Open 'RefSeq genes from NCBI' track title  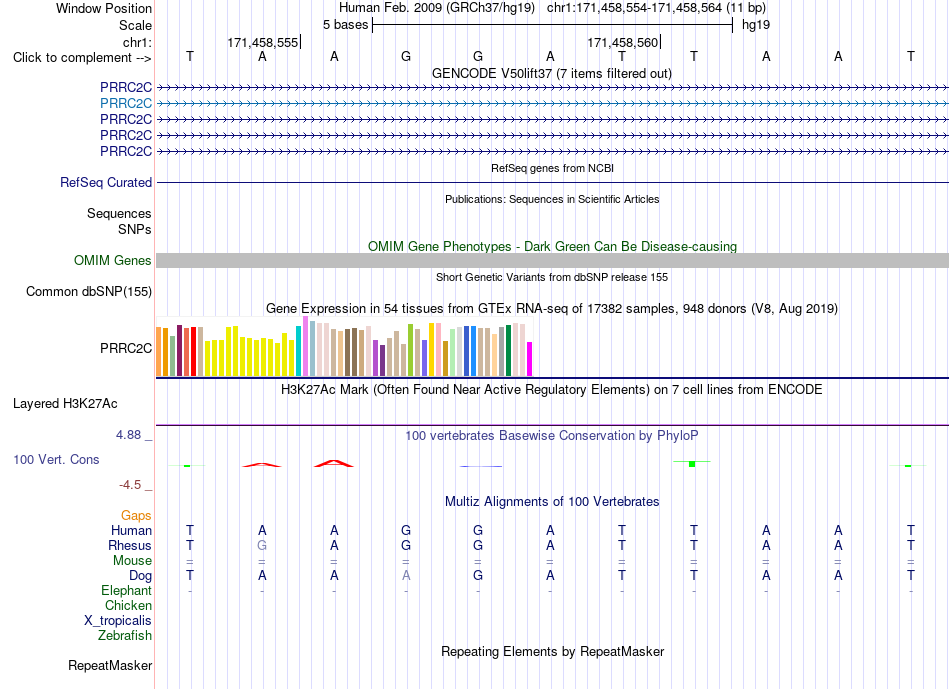pyautogui.click(x=552, y=168)
